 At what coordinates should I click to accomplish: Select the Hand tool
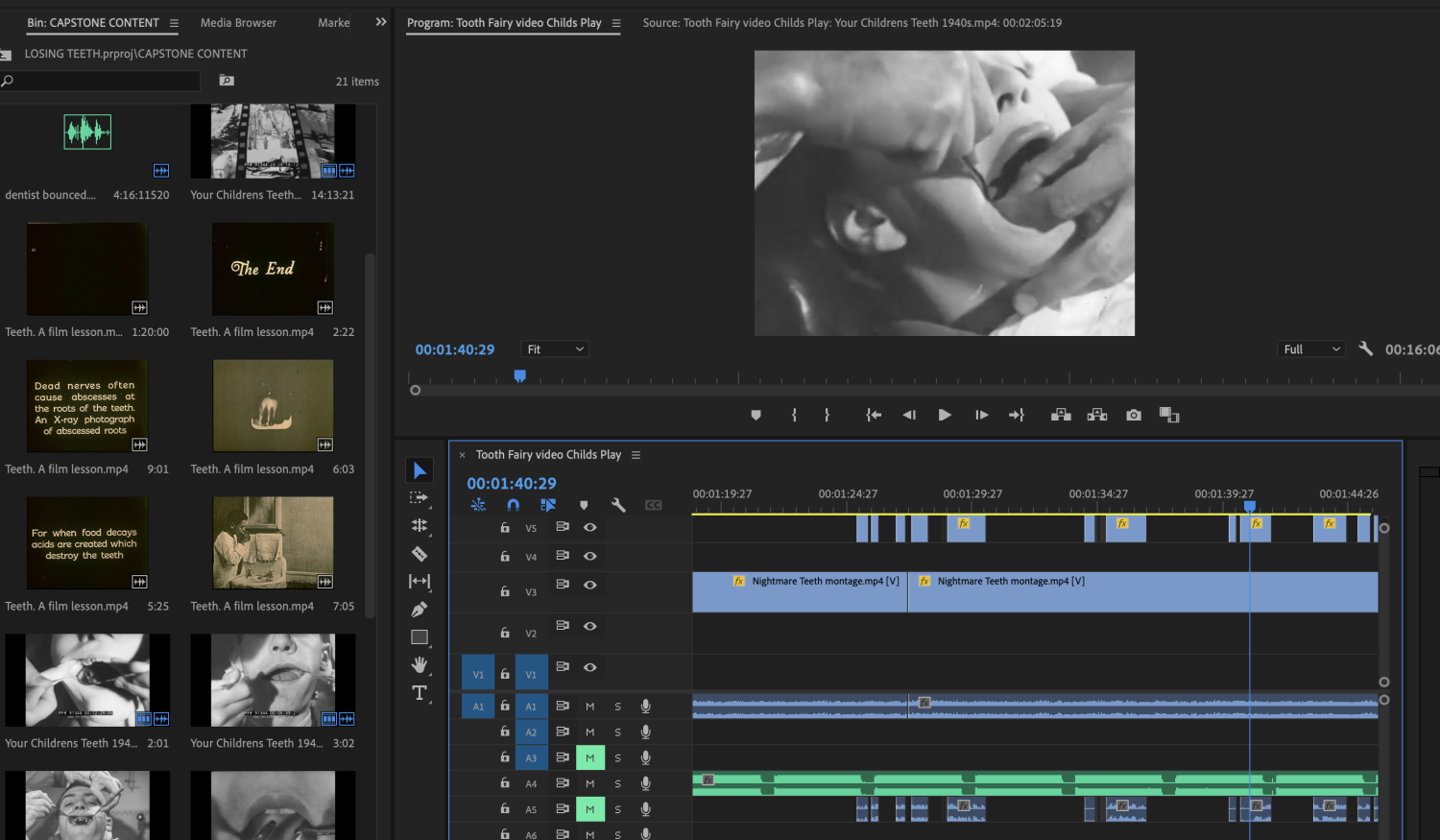[x=420, y=664]
